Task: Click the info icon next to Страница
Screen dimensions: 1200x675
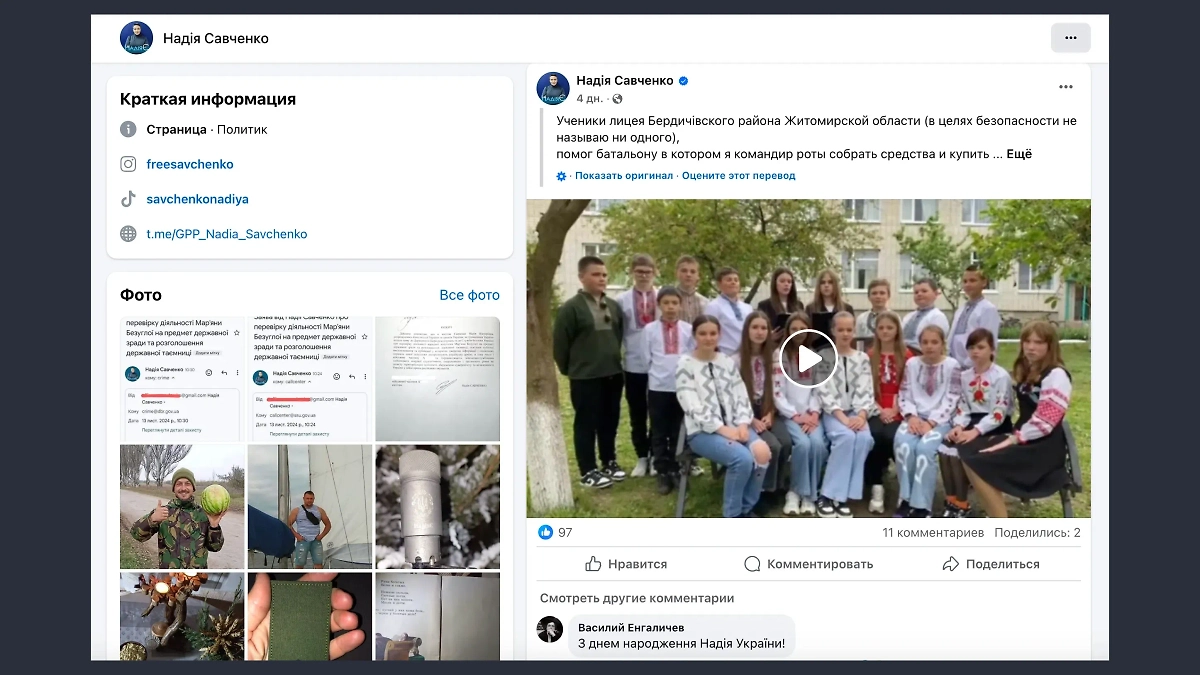Action: click(x=128, y=128)
